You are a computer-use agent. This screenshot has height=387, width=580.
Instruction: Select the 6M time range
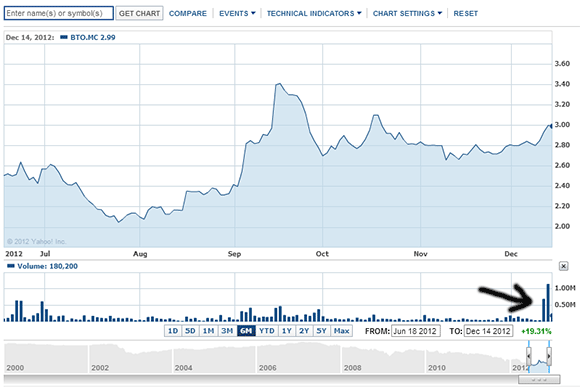click(x=246, y=331)
